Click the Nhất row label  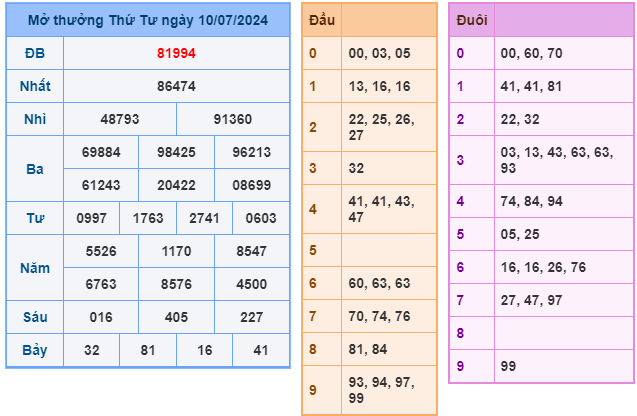click(34, 87)
